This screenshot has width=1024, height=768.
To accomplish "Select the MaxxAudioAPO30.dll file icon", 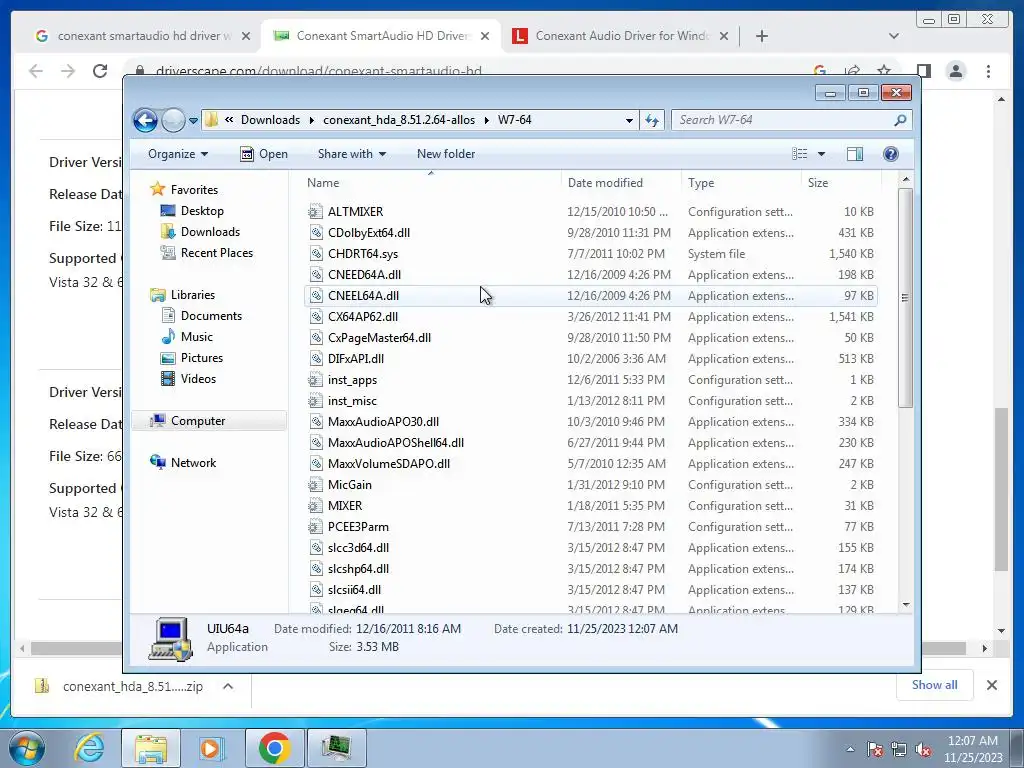I will 315,422.
